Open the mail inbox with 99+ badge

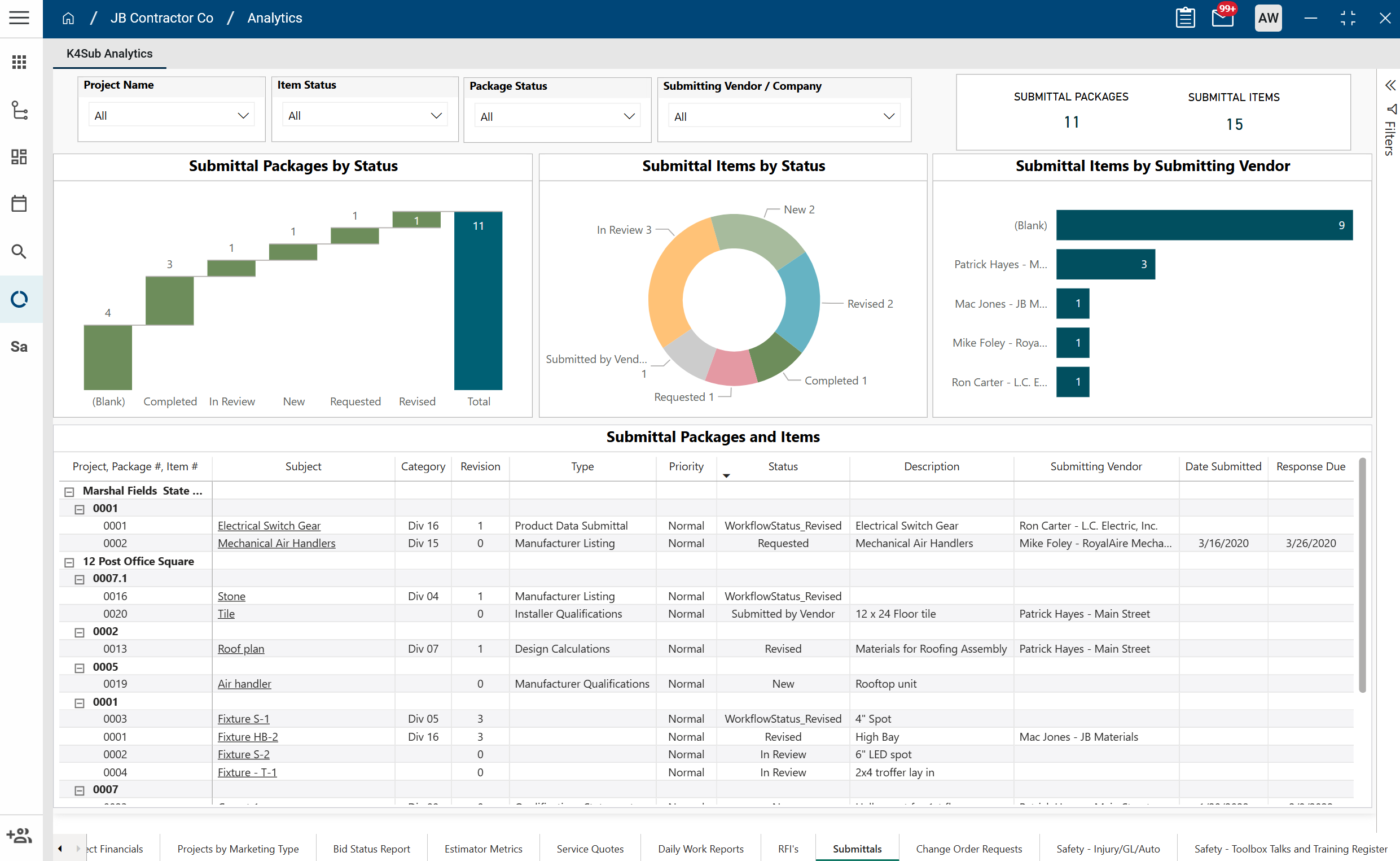click(x=1222, y=18)
